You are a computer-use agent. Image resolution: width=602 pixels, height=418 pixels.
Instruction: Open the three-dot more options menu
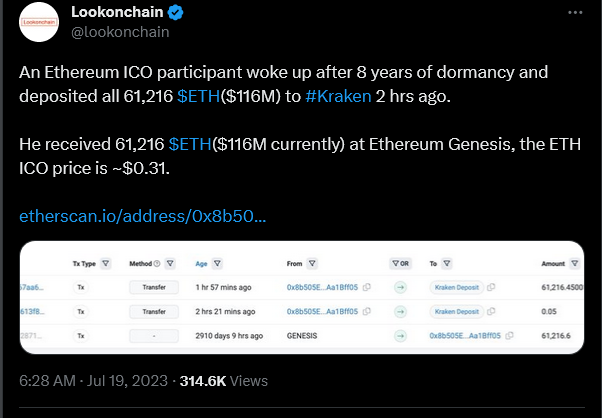(575, 13)
